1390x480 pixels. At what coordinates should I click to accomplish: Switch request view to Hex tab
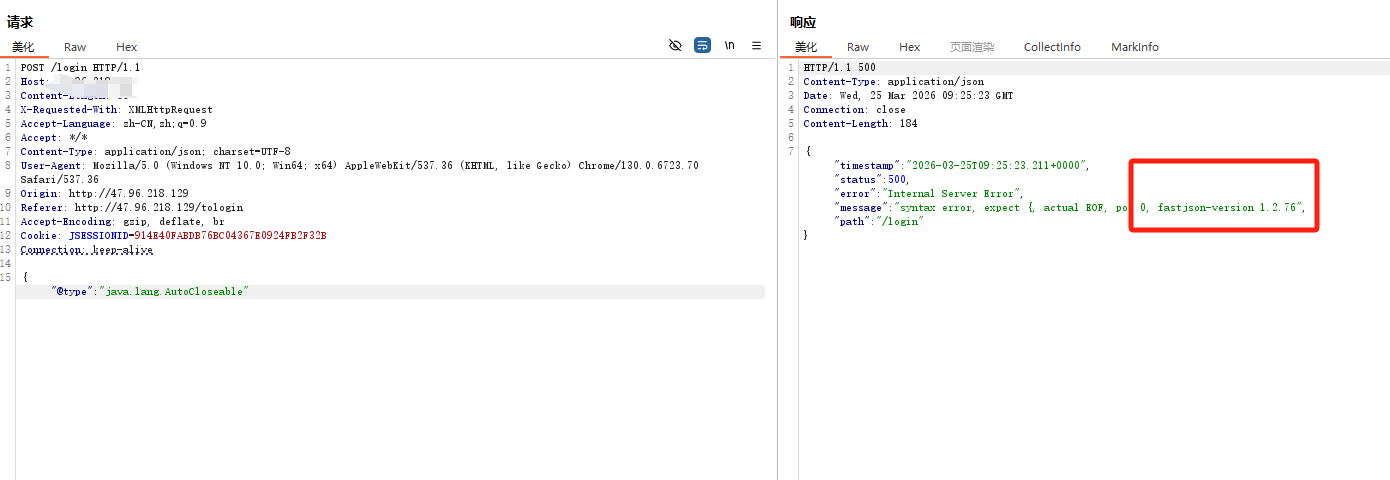pyautogui.click(x=126, y=47)
